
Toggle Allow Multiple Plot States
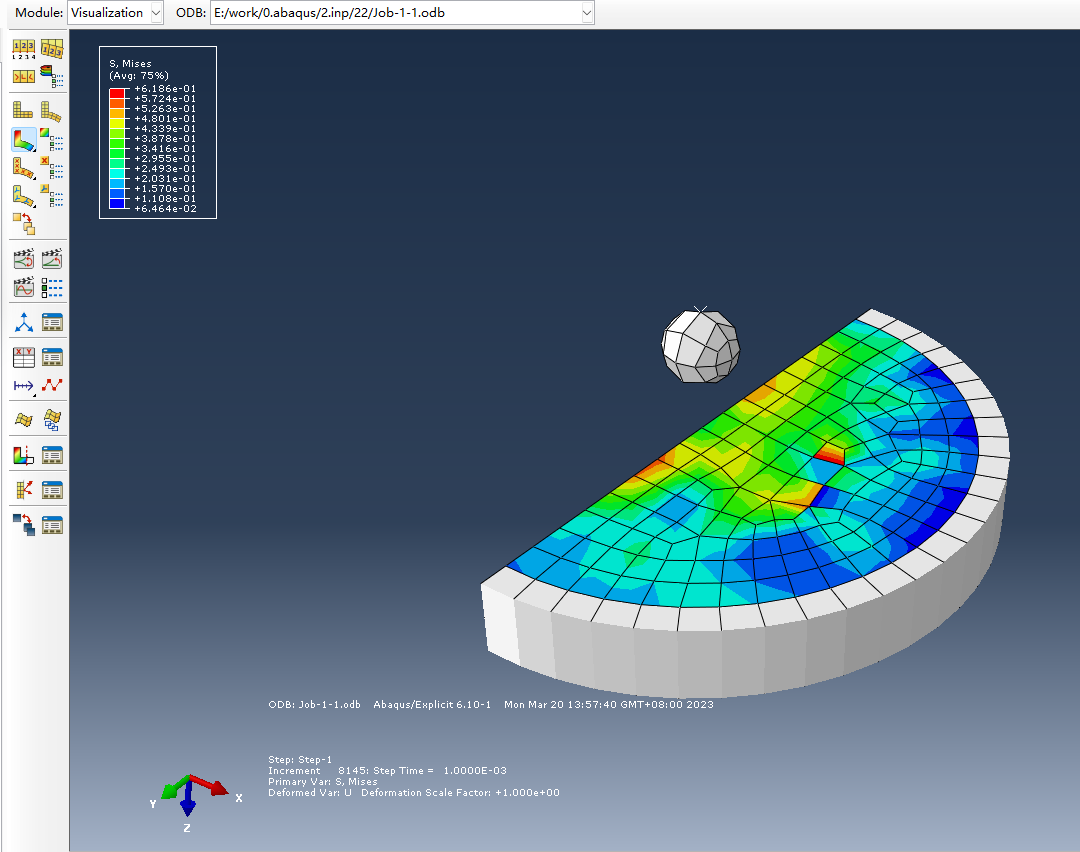[23, 223]
